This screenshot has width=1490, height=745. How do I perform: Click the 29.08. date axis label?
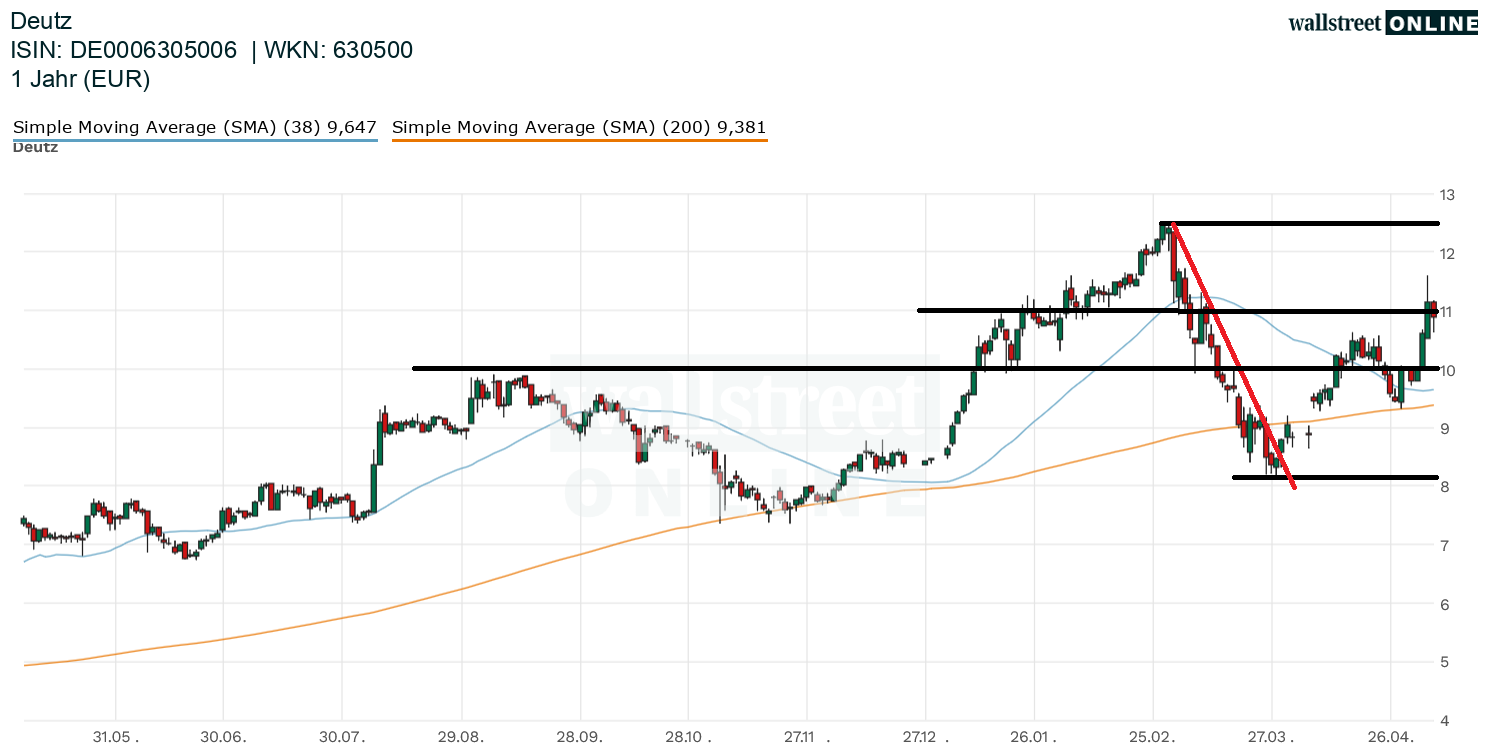pos(461,735)
